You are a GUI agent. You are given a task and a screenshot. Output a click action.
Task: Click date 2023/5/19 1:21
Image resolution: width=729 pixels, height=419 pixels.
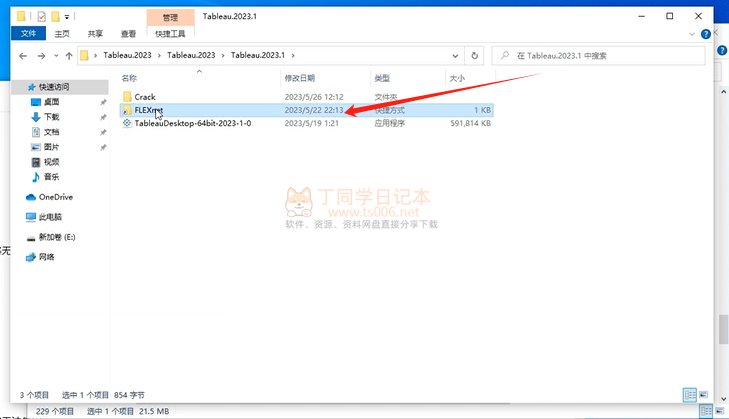coord(311,123)
